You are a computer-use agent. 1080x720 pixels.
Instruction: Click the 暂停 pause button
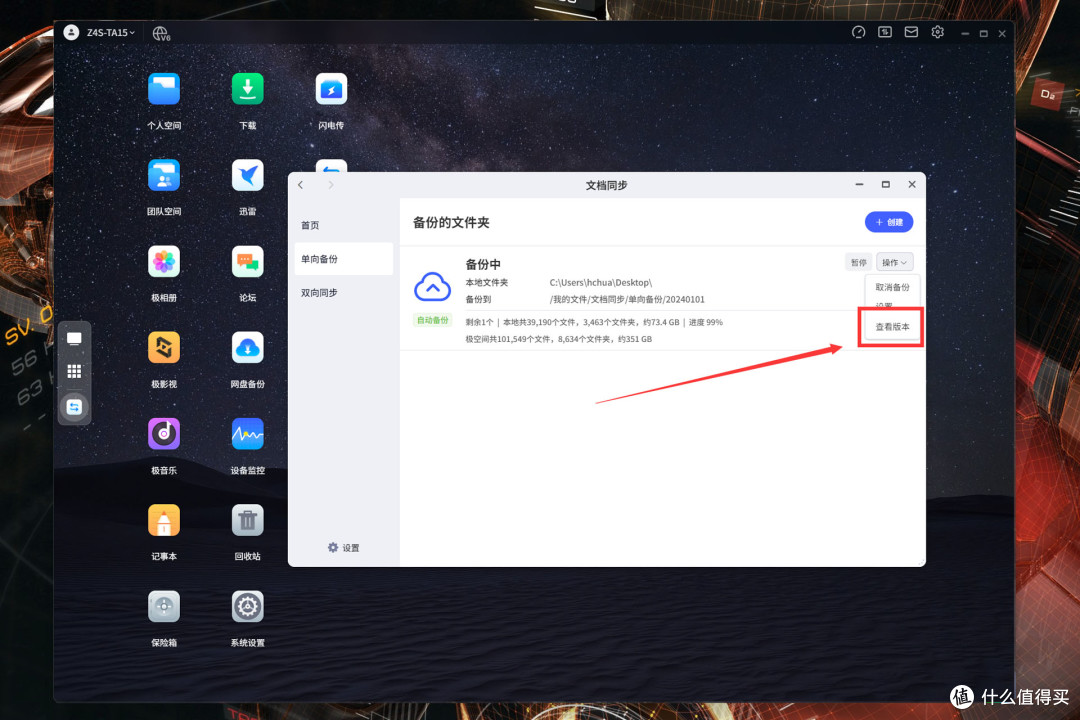[x=858, y=263]
